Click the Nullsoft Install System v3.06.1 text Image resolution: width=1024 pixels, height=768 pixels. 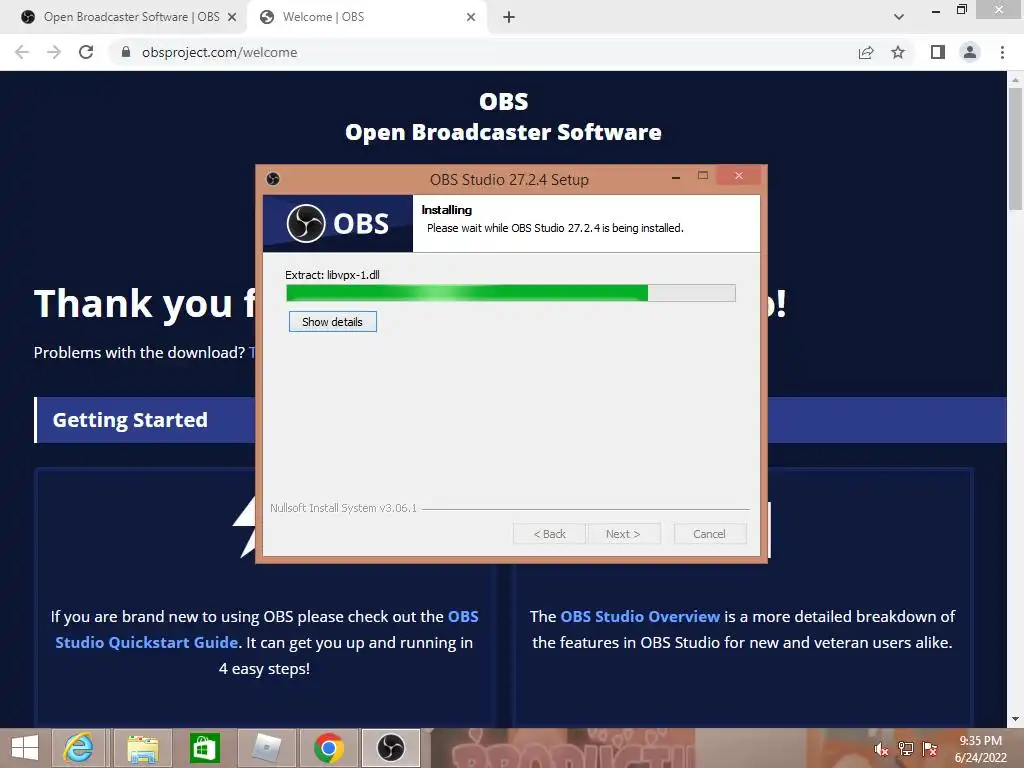coord(344,508)
